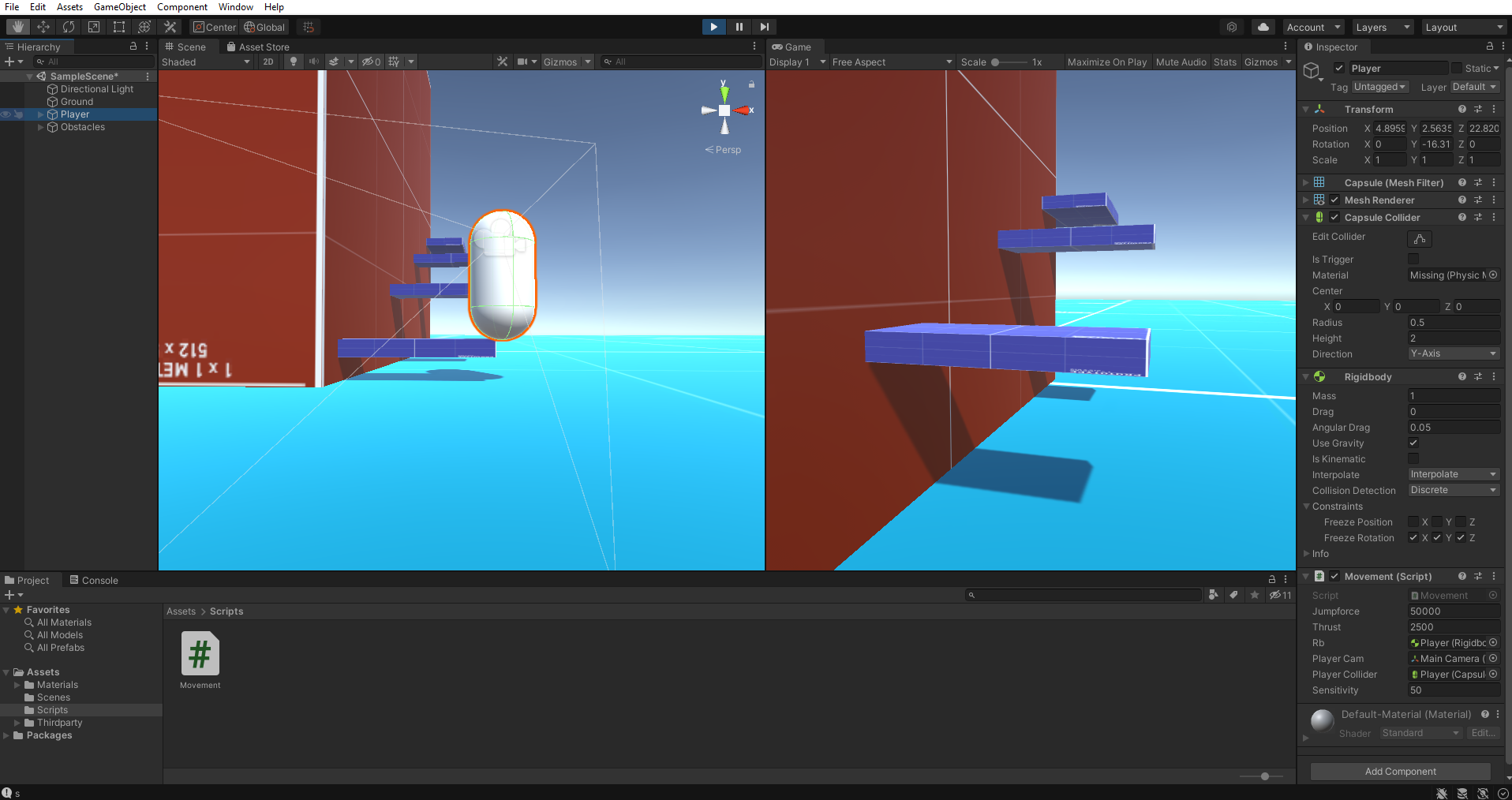
Task: Open the Free Aspect dropdown
Action: pyautogui.click(x=893, y=62)
